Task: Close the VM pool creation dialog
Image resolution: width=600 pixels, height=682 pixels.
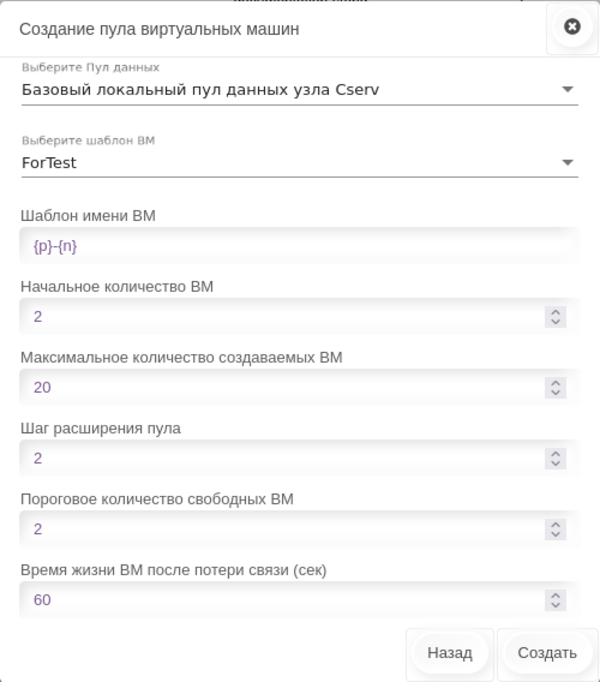Action: (572, 28)
